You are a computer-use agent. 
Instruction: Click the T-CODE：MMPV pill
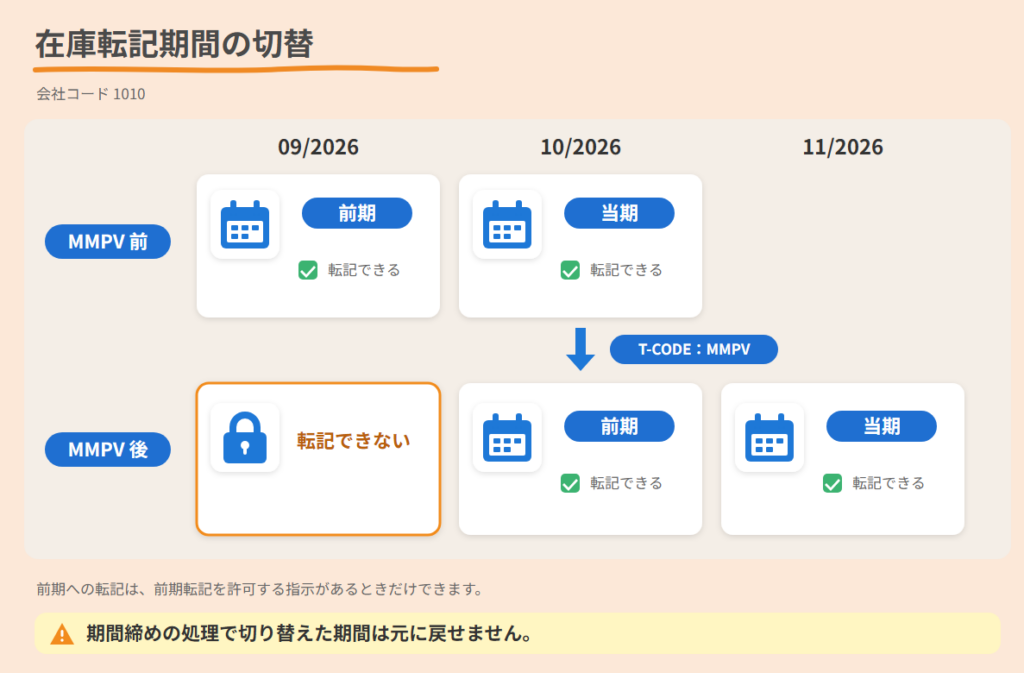(x=694, y=349)
